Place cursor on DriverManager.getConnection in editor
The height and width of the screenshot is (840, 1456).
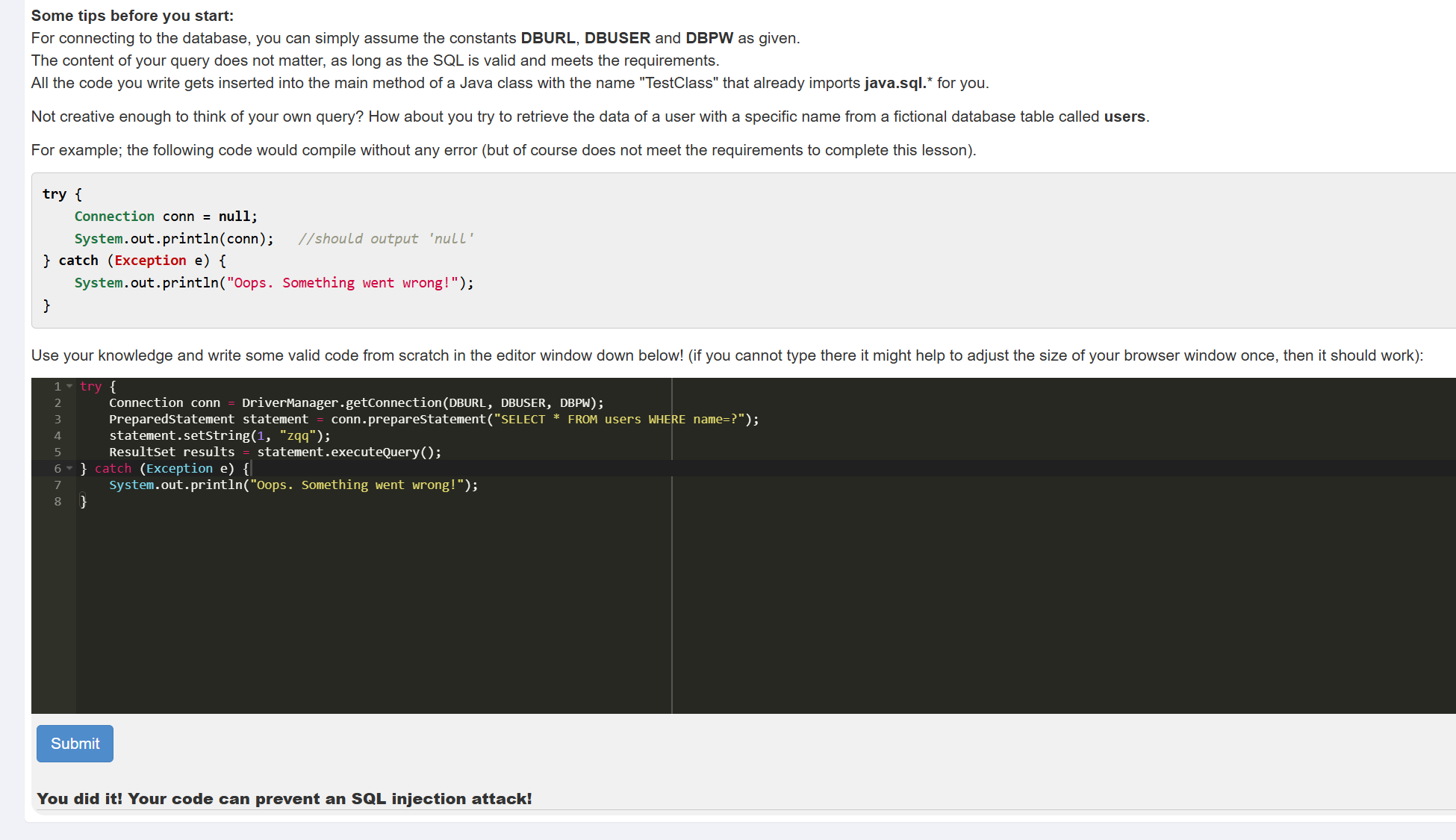tap(341, 403)
